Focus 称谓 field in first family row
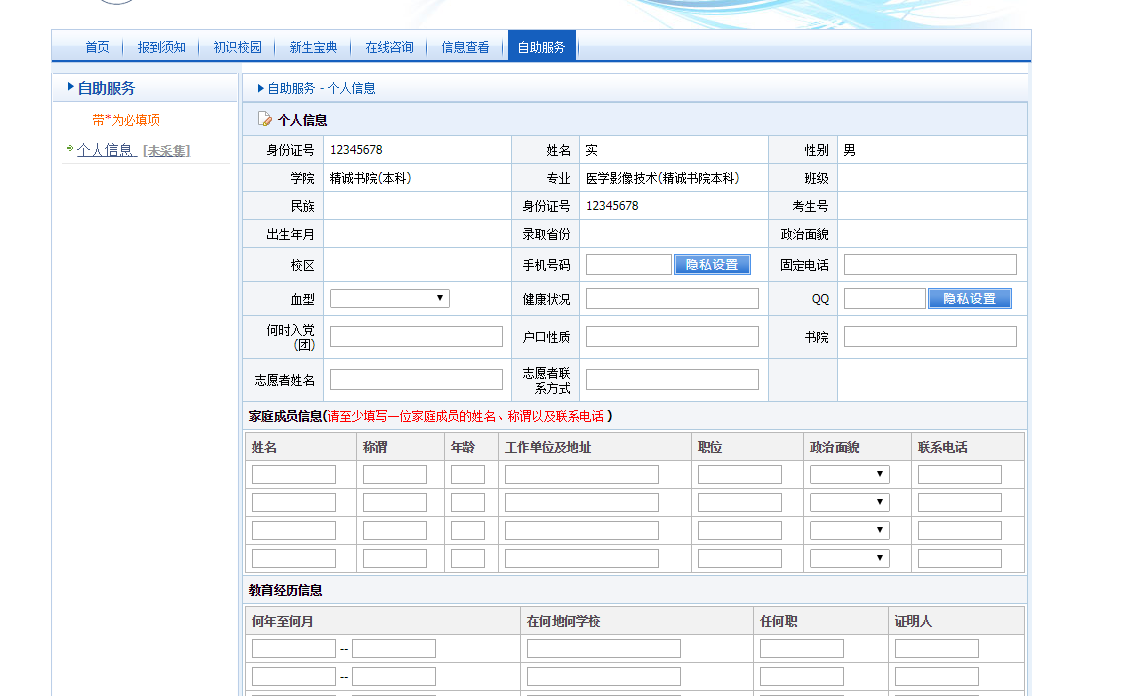 point(395,475)
